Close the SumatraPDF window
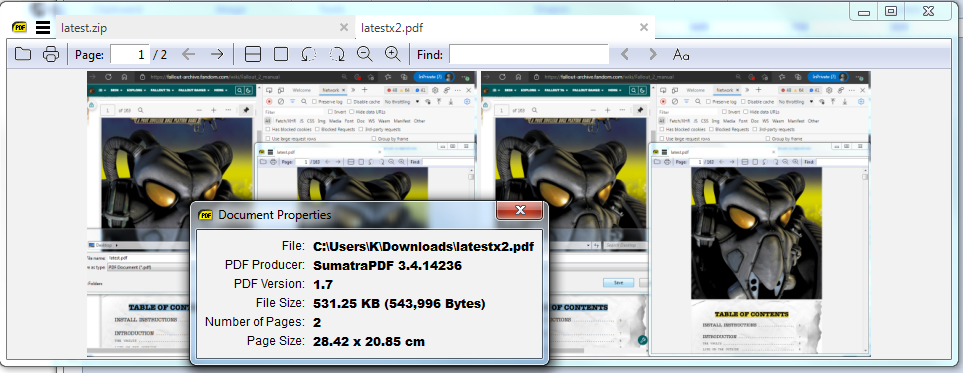 [929, 11]
